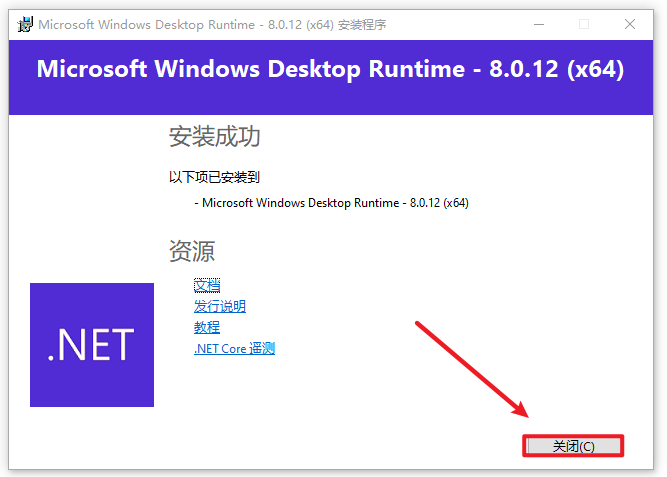The image size is (667, 477).
Task: Click the installer icon in the title bar
Action: click(x=23, y=24)
